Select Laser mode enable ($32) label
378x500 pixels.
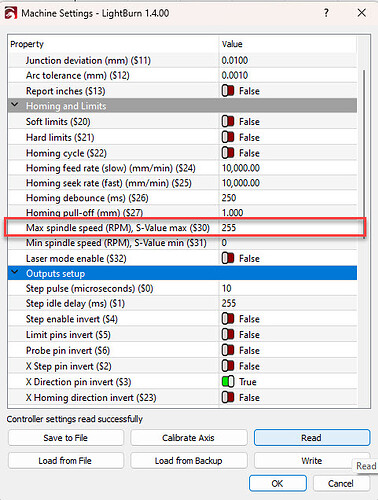click(76, 258)
